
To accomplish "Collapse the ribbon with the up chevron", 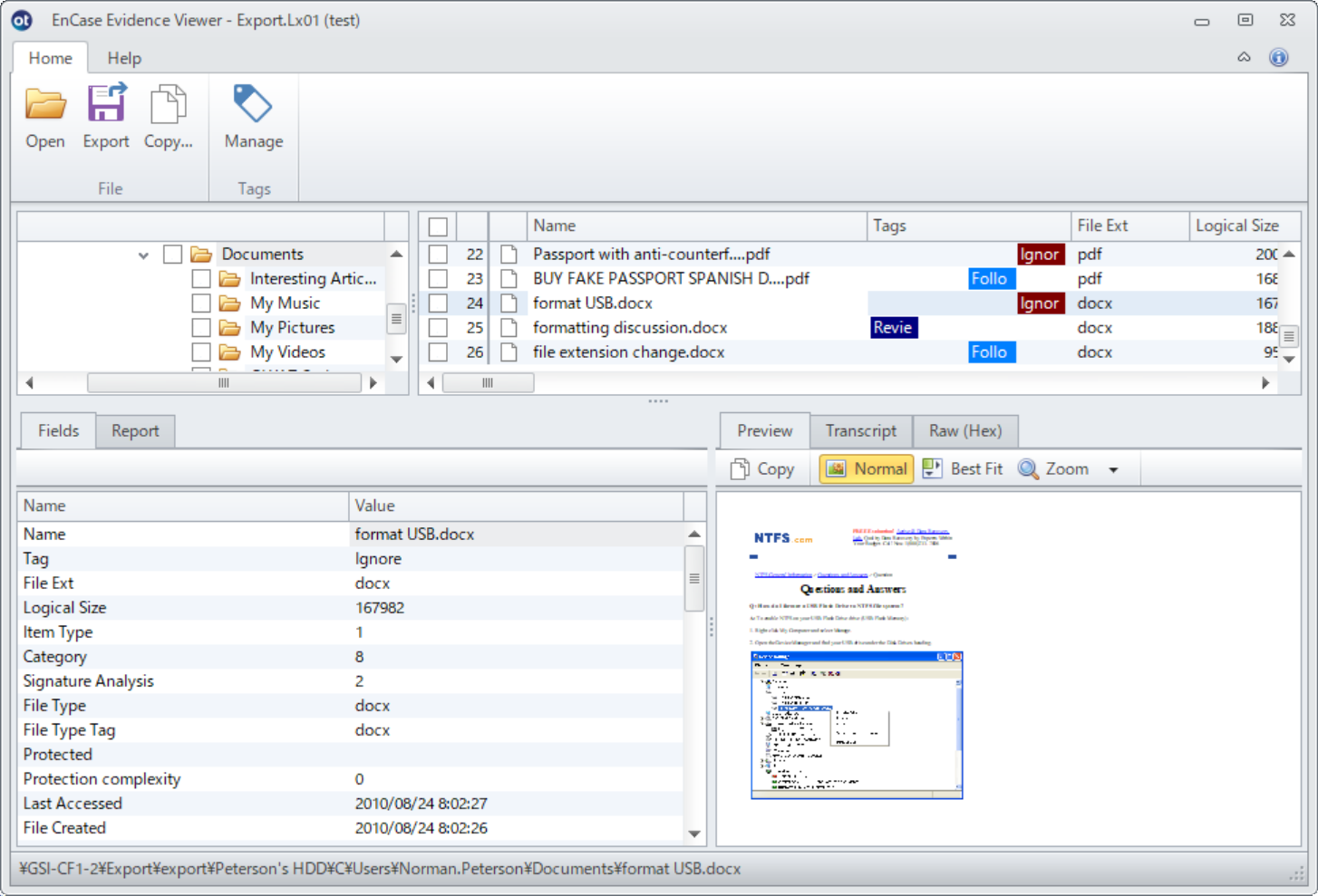I will [1244, 57].
